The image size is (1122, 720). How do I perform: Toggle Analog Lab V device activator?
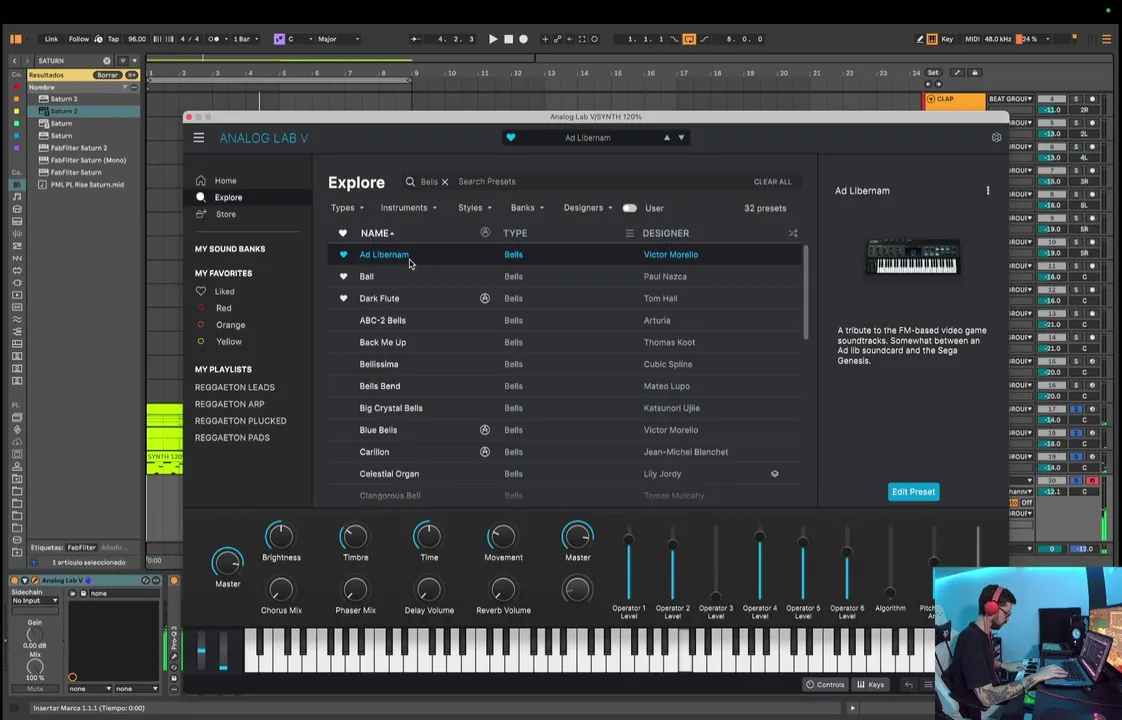14,580
